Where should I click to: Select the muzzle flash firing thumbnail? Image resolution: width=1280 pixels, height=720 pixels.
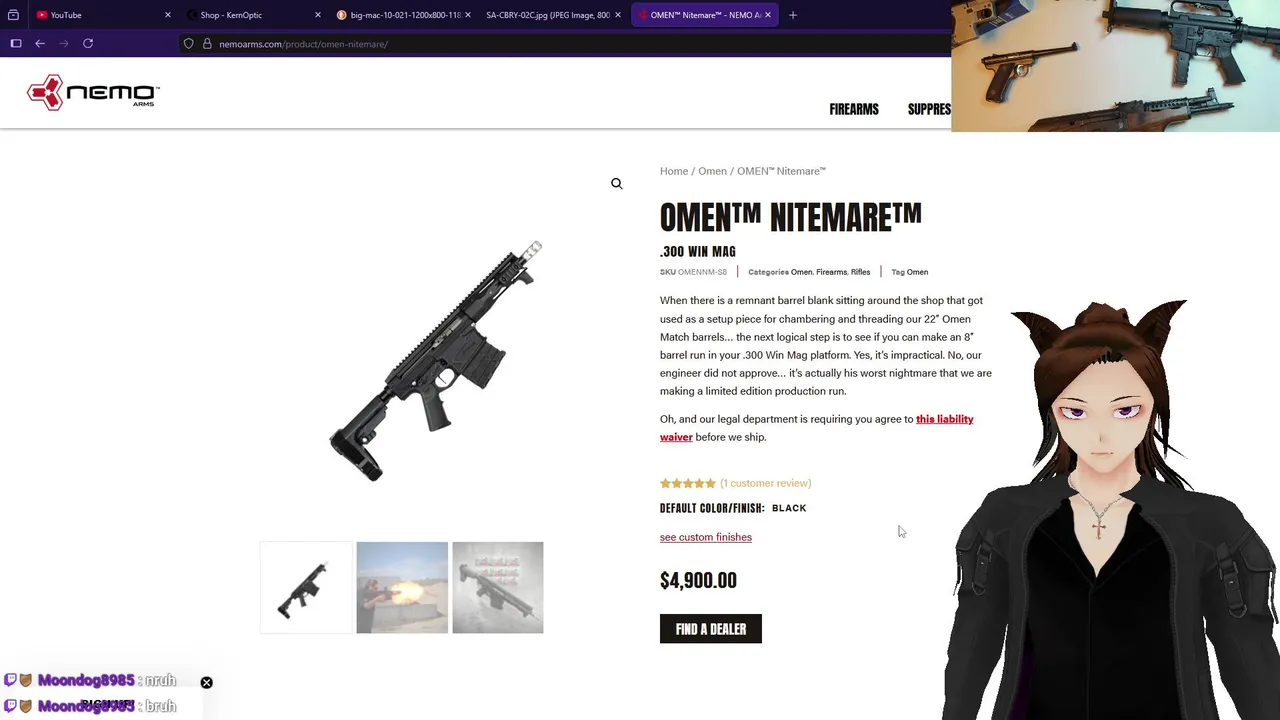coord(402,588)
